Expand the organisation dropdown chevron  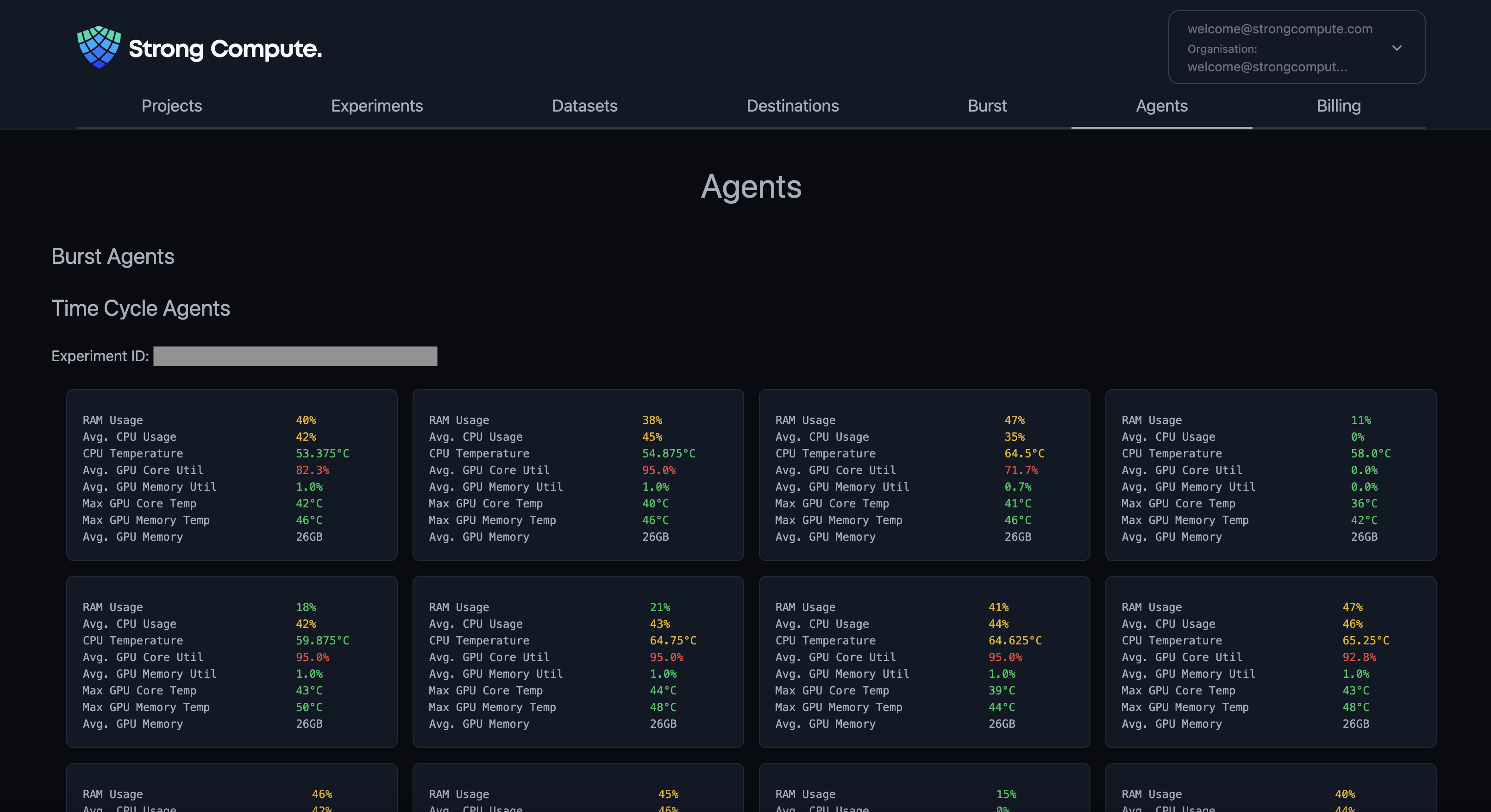point(1397,48)
